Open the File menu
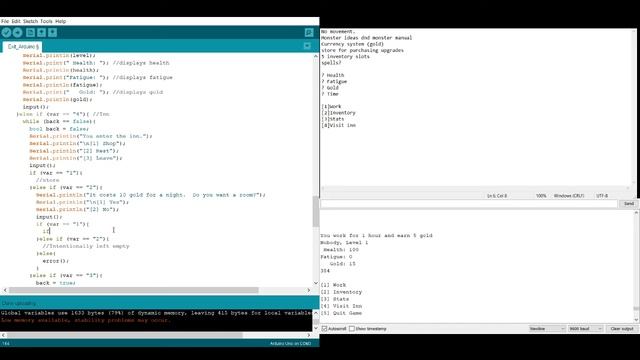Viewport: 640px width, 360px height. coord(5,21)
